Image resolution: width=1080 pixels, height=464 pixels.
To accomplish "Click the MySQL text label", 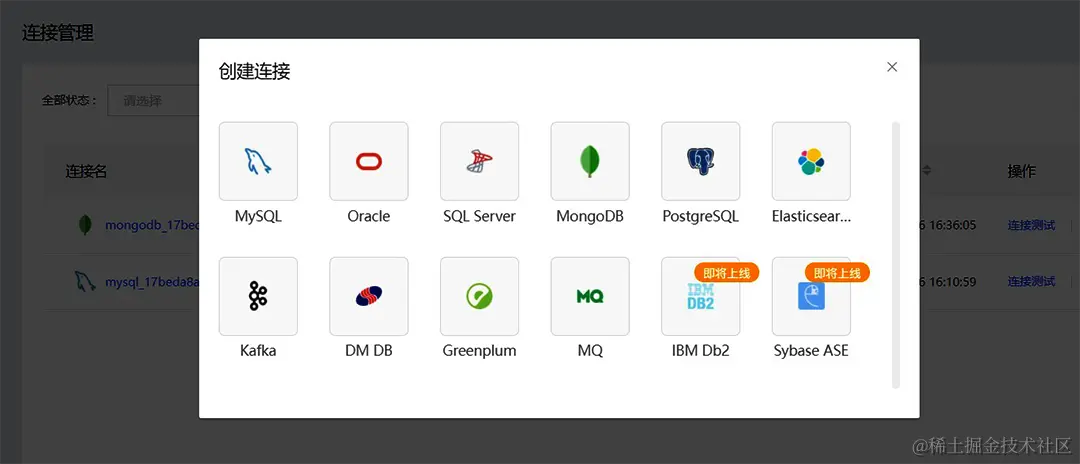I will [x=258, y=216].
